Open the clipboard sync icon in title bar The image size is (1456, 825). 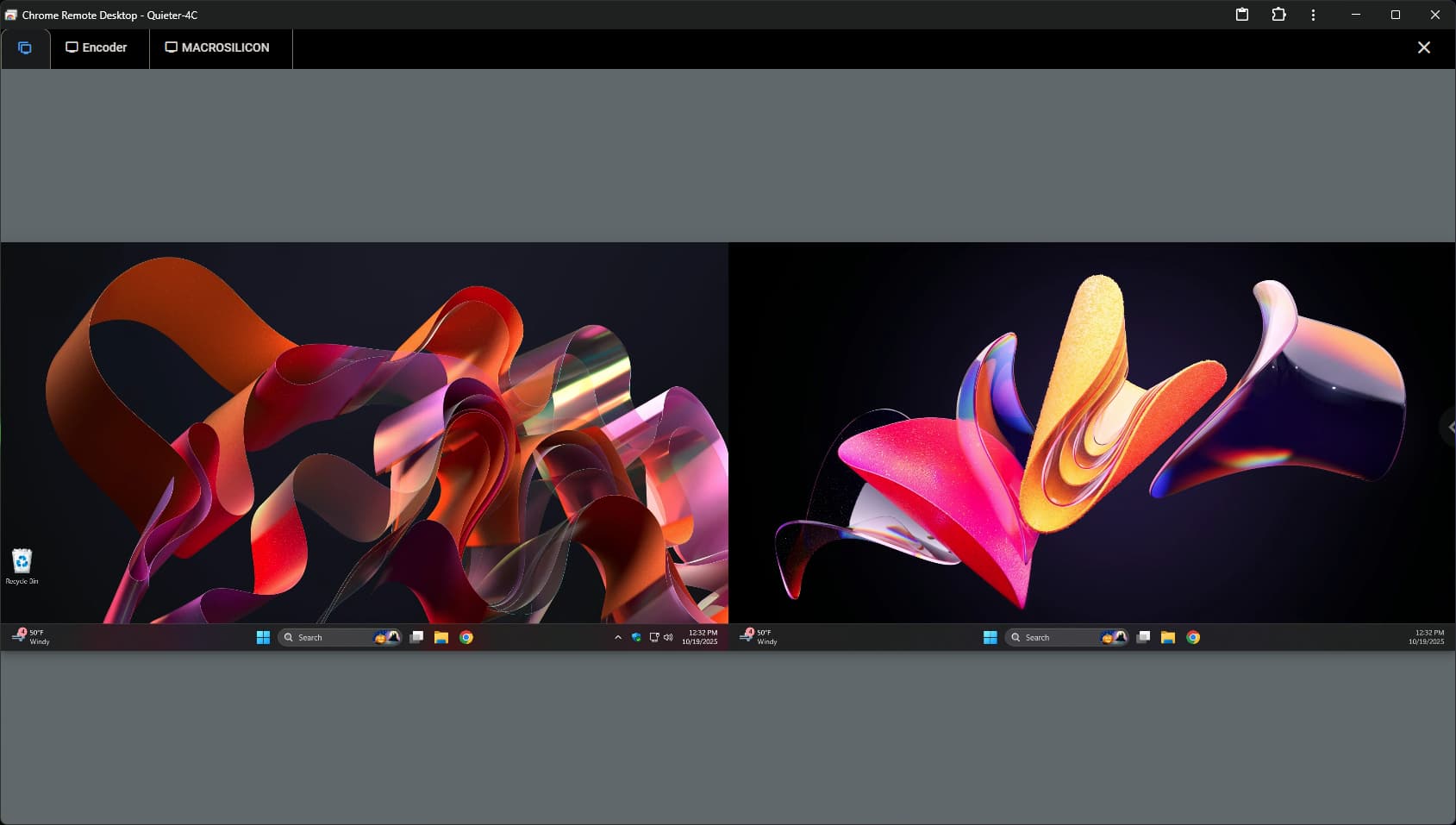1241,15
